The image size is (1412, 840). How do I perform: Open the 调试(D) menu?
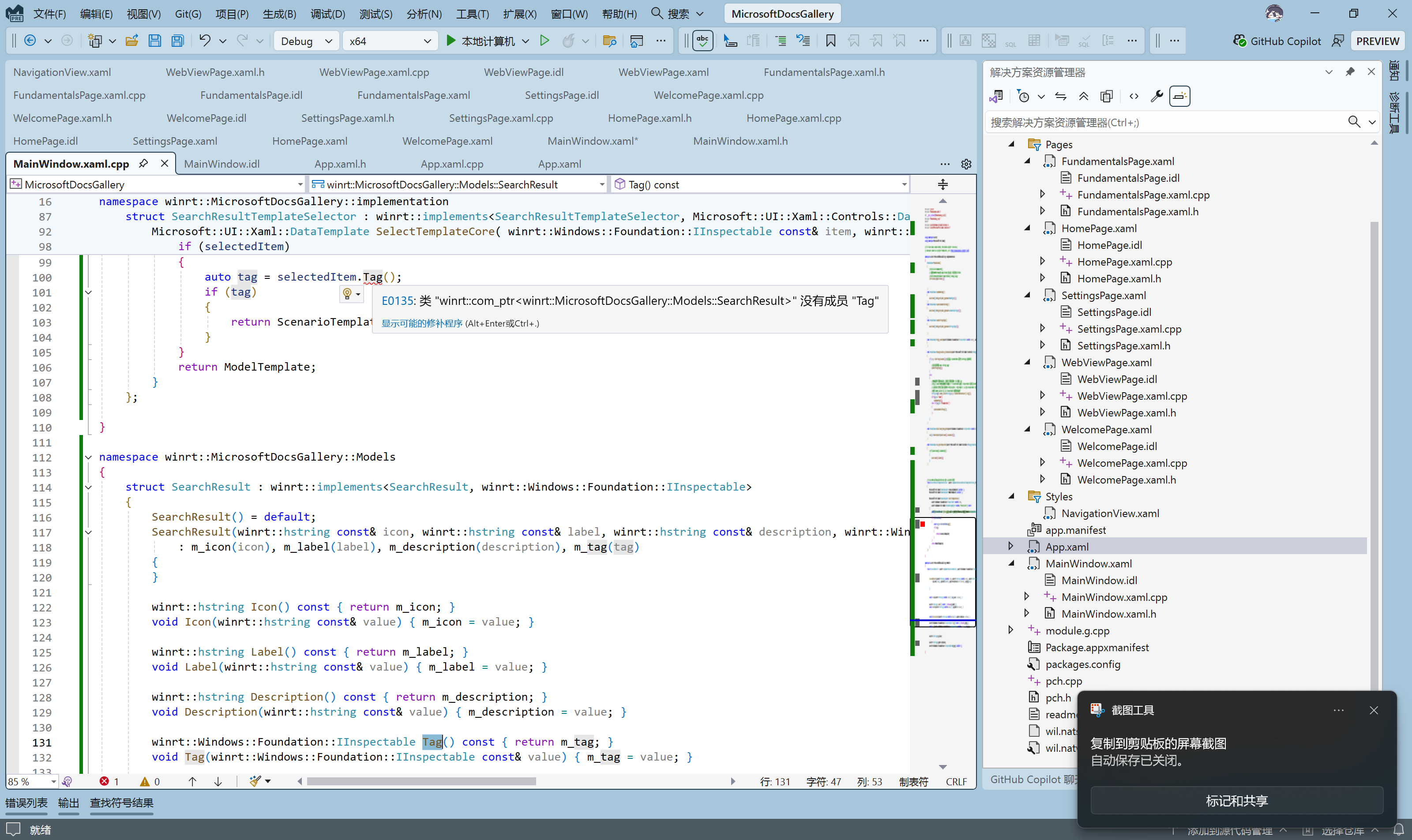point(327,14)
